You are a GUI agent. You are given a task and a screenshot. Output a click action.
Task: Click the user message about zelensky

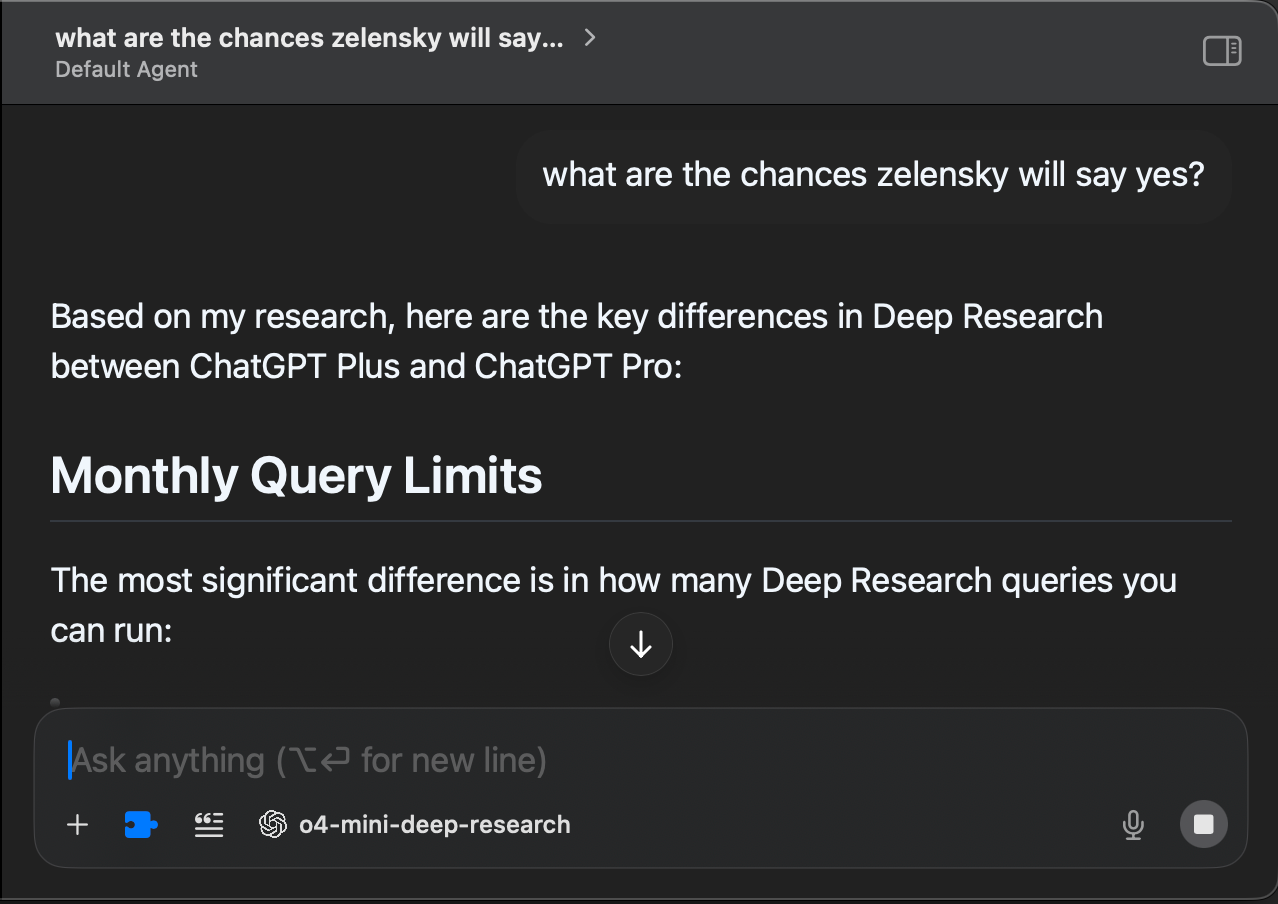pyautogui.click(x=873, y=175)
